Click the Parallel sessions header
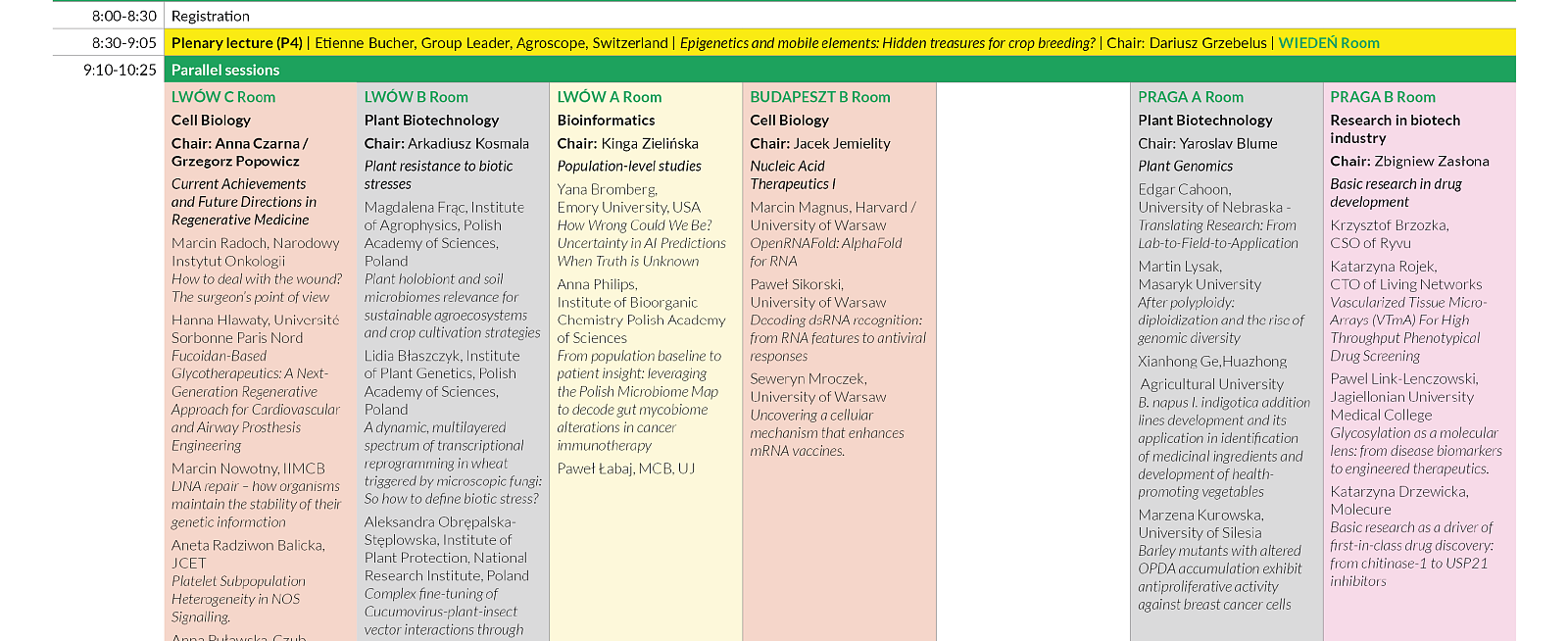Screen dimensions: 1568x641 pyautogui.click(x=225, y=70)
